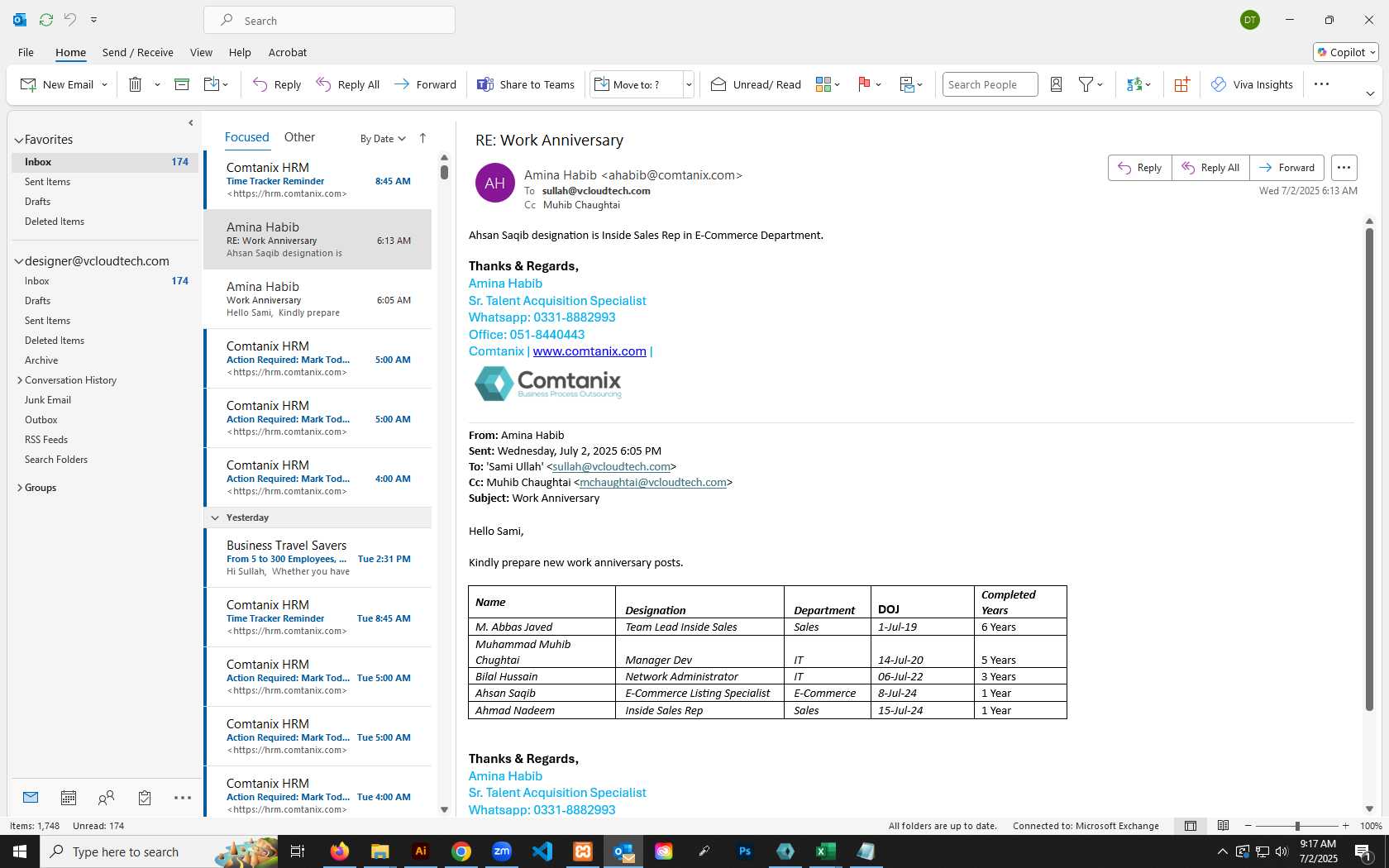Open the Help tab

[240, 52]
